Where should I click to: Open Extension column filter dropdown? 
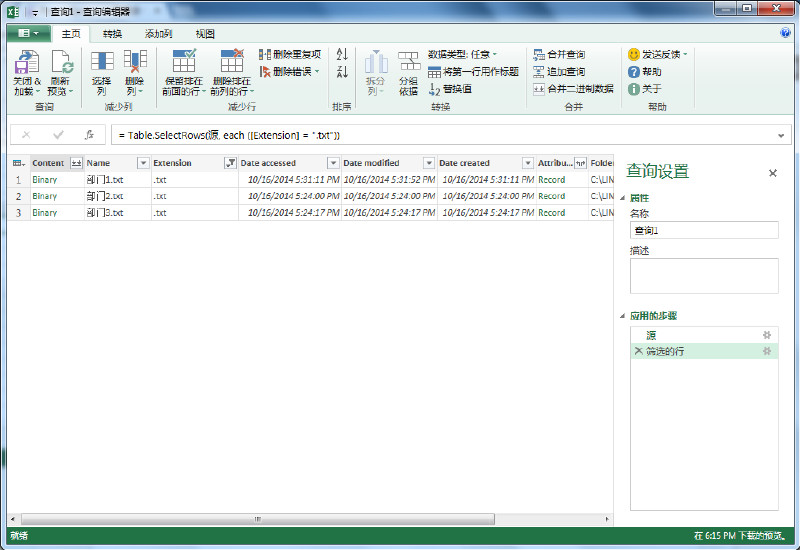click(230, 163)
